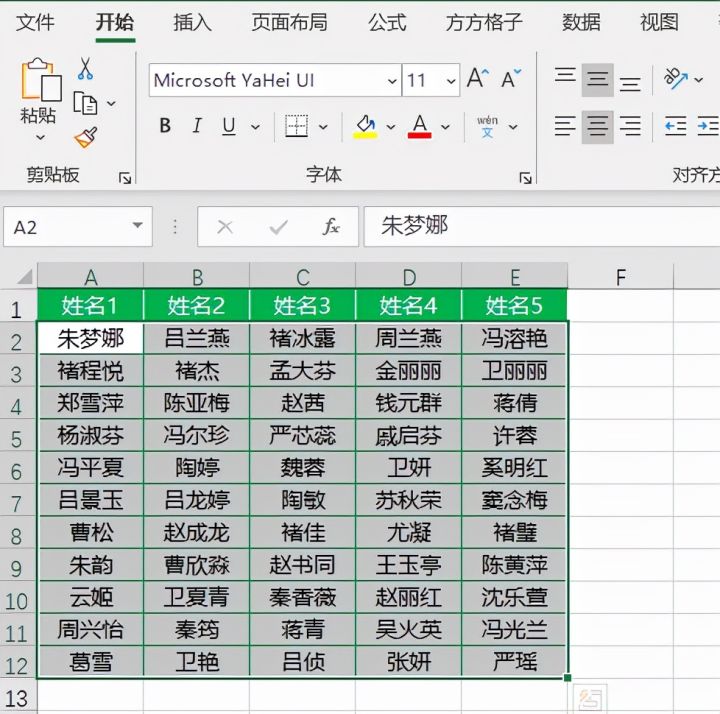Click the text orientation icon

(x=675, y=79)
